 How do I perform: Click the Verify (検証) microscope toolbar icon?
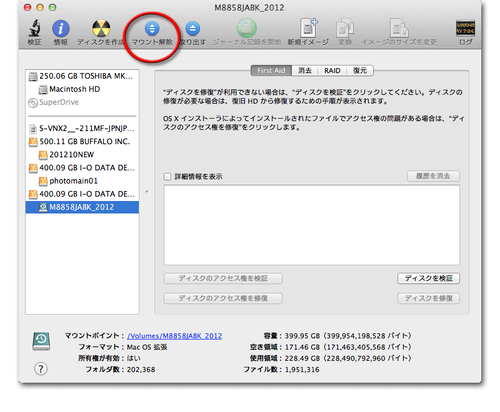pos(34,28)
